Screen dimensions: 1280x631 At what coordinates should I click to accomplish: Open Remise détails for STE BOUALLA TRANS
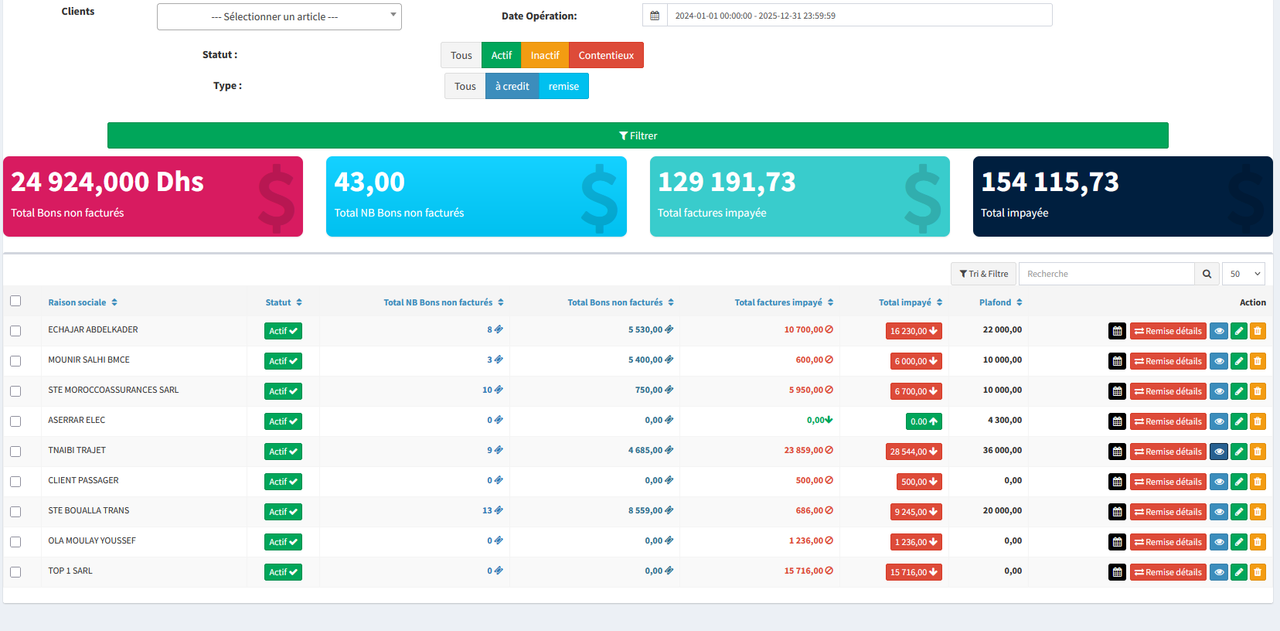[1168, 512]
